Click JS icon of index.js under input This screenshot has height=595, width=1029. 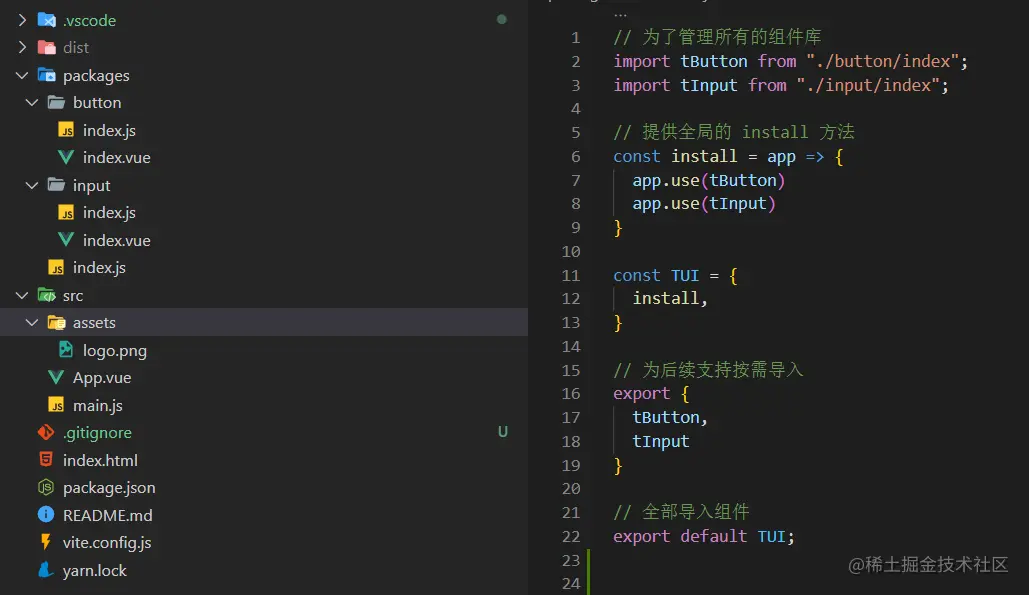coord(66,213)
